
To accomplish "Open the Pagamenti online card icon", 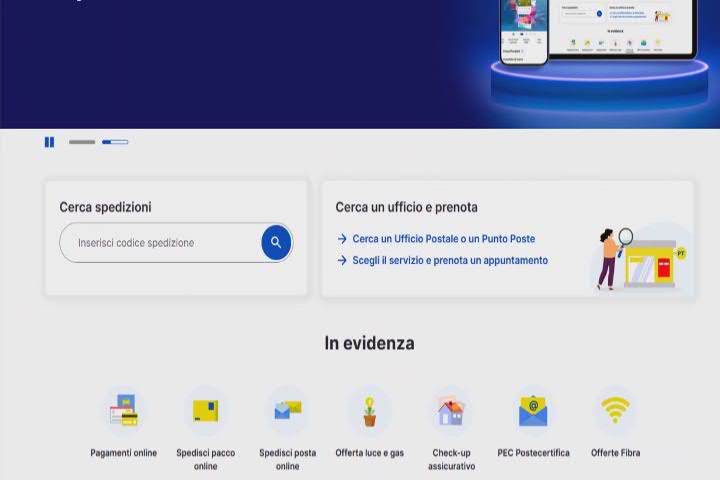I will [x=123, y=411].
